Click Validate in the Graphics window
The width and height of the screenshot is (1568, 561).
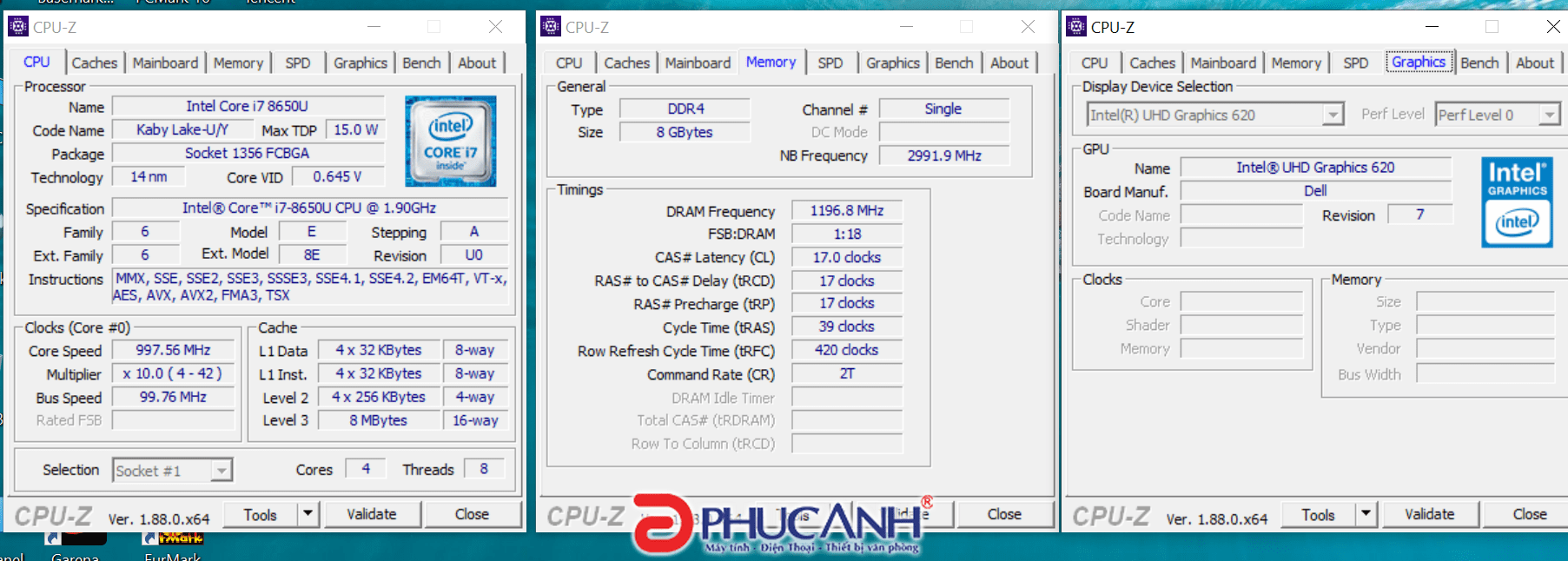click(x=1430, y=514)
